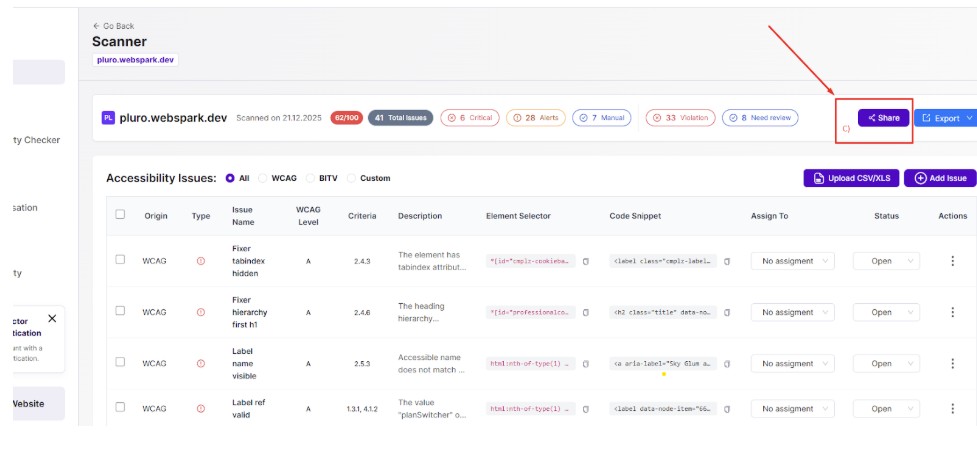Click the WCAG Level column header
The height and width of the screenshot is (475, 977).
(x=308, y=216)
